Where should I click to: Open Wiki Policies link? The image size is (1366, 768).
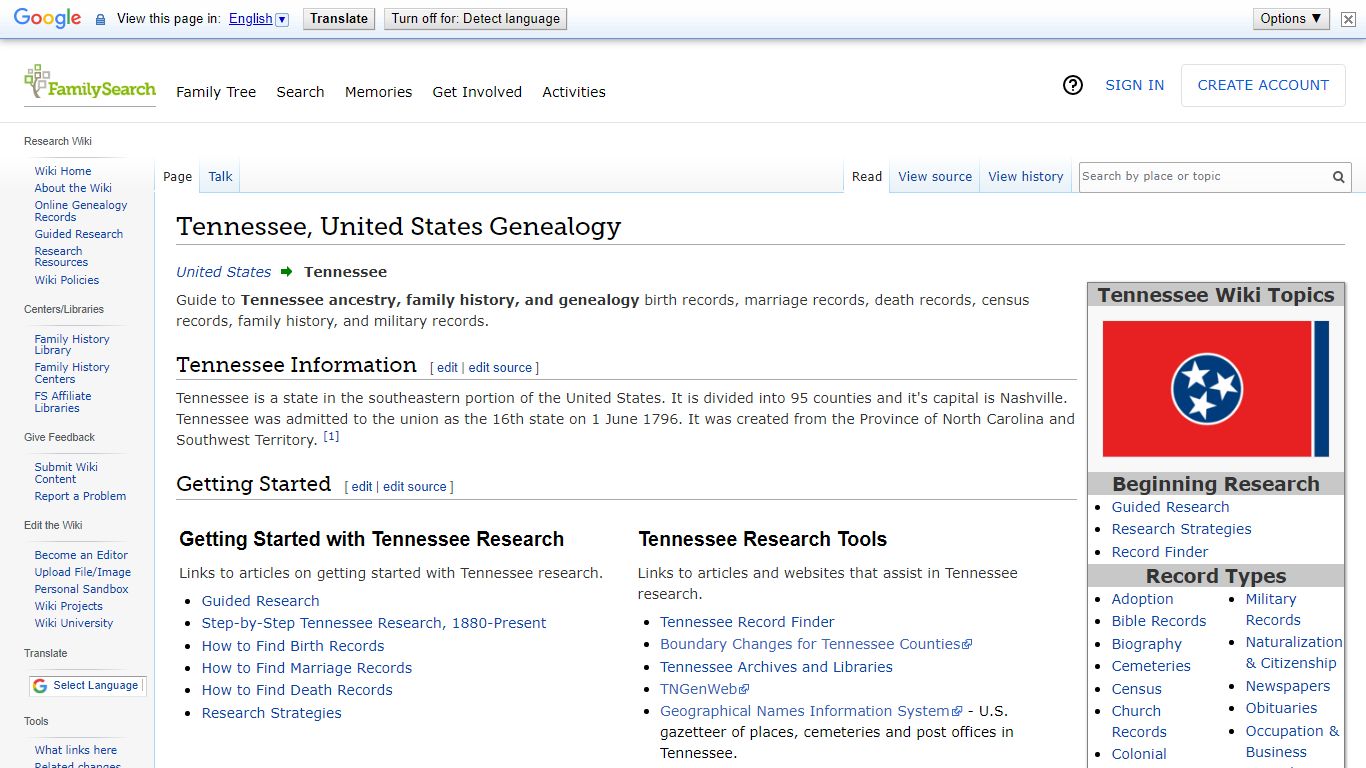tap(67, 280)
